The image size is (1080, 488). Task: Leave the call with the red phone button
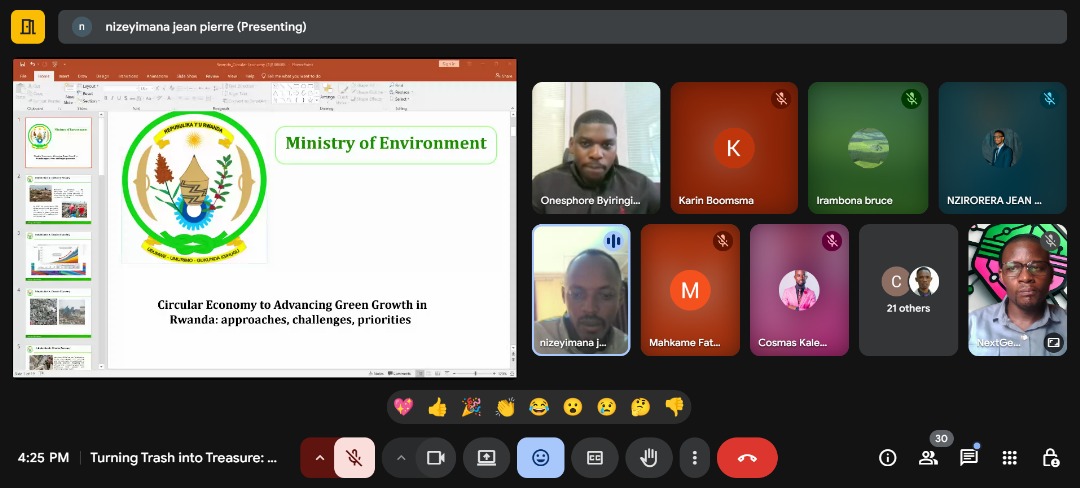pyautogui.click(x=747, y=458)
